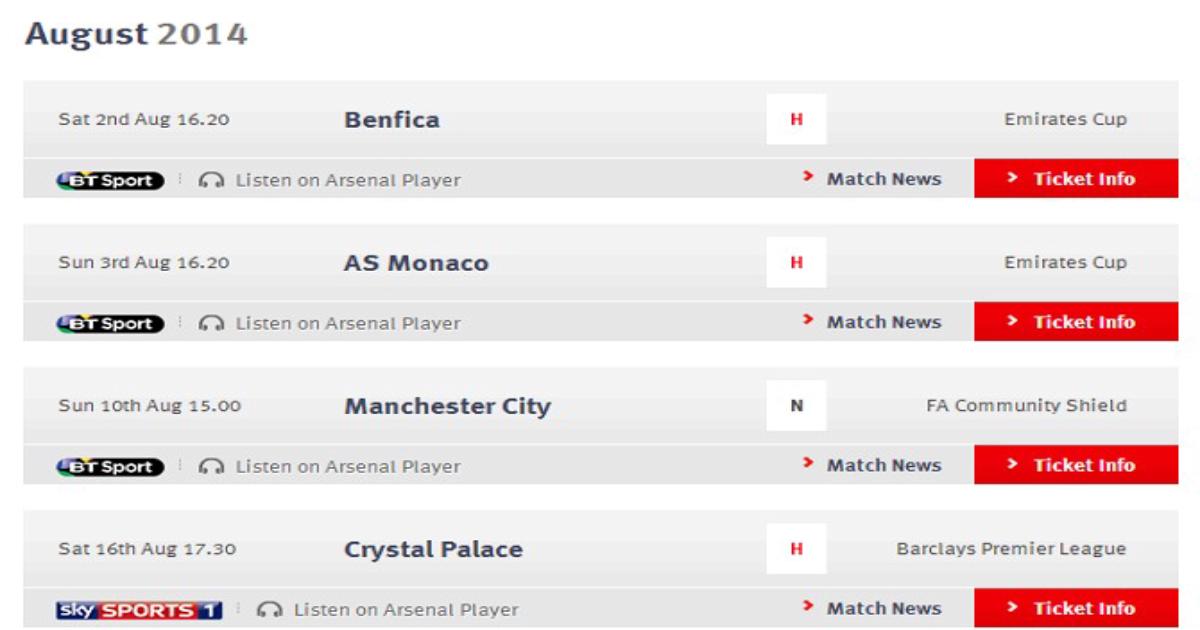Click headphones icon under Crystal Palace fixture
1200x630 pixels.
tap(269, 610)
